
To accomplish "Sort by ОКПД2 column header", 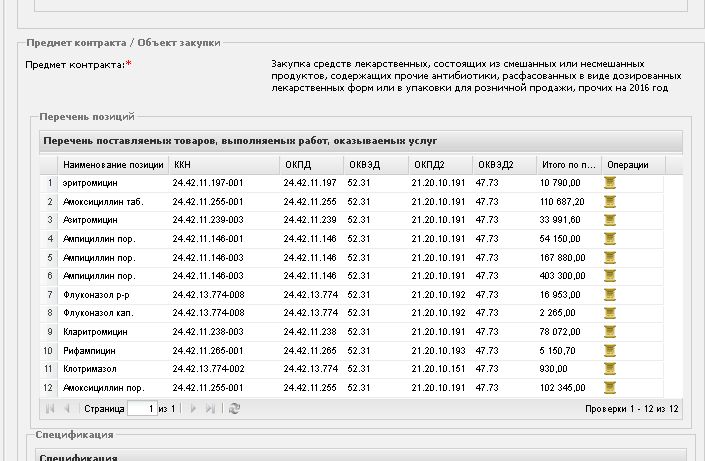I will coord(441,165).
